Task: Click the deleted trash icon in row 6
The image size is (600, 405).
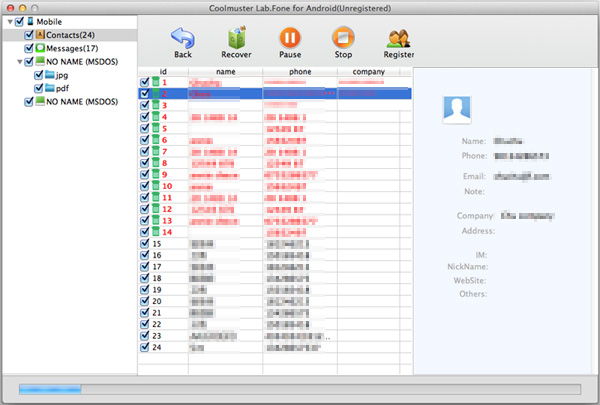Action: tap(156, 139)
